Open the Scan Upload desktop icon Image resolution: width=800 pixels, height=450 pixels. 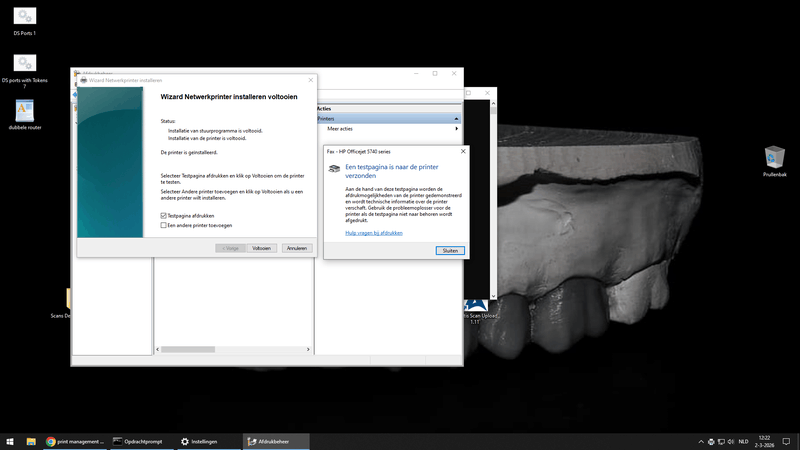point(476,311)
